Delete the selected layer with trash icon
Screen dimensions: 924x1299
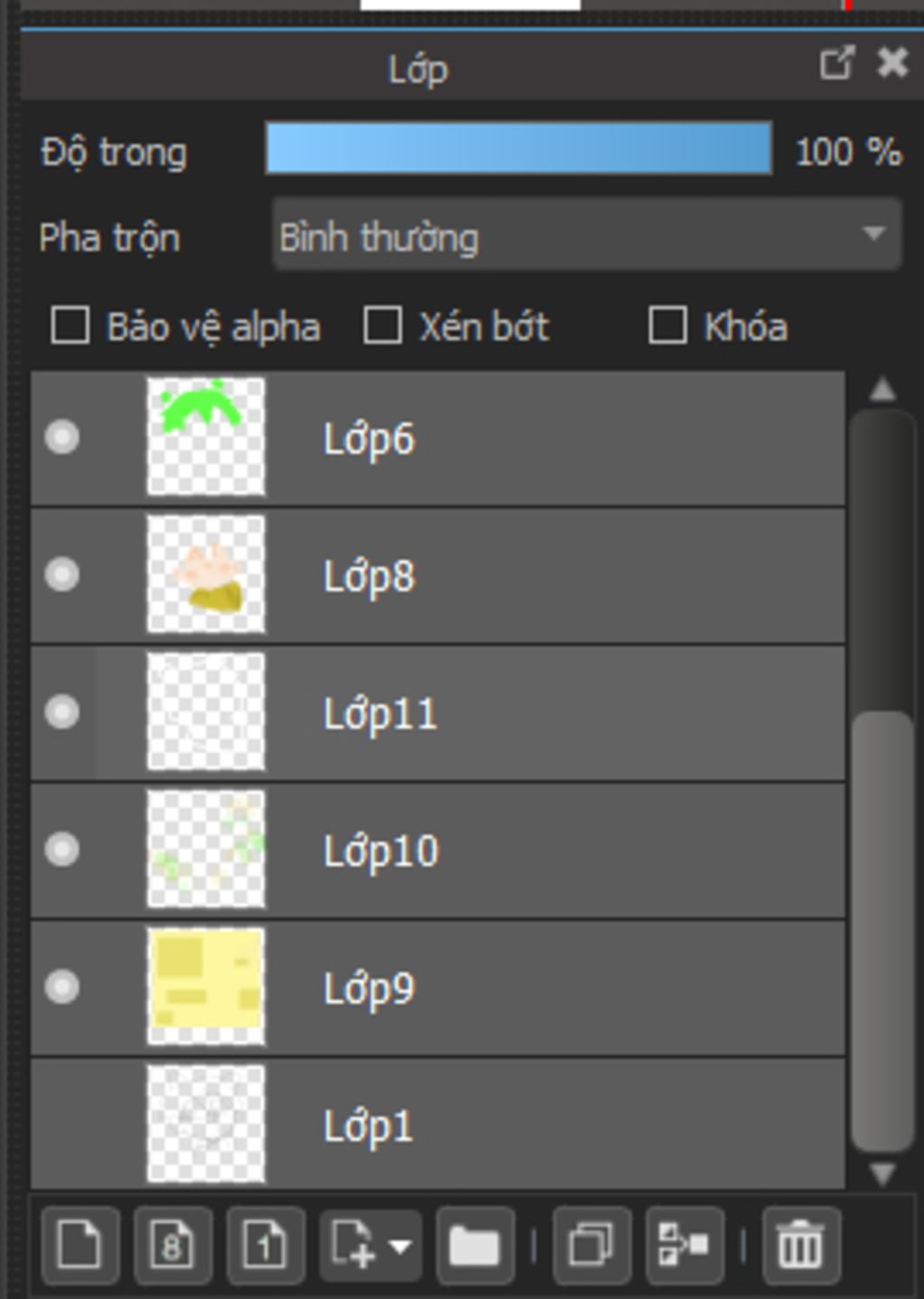pyautogui.click(x=801, y=1245)
